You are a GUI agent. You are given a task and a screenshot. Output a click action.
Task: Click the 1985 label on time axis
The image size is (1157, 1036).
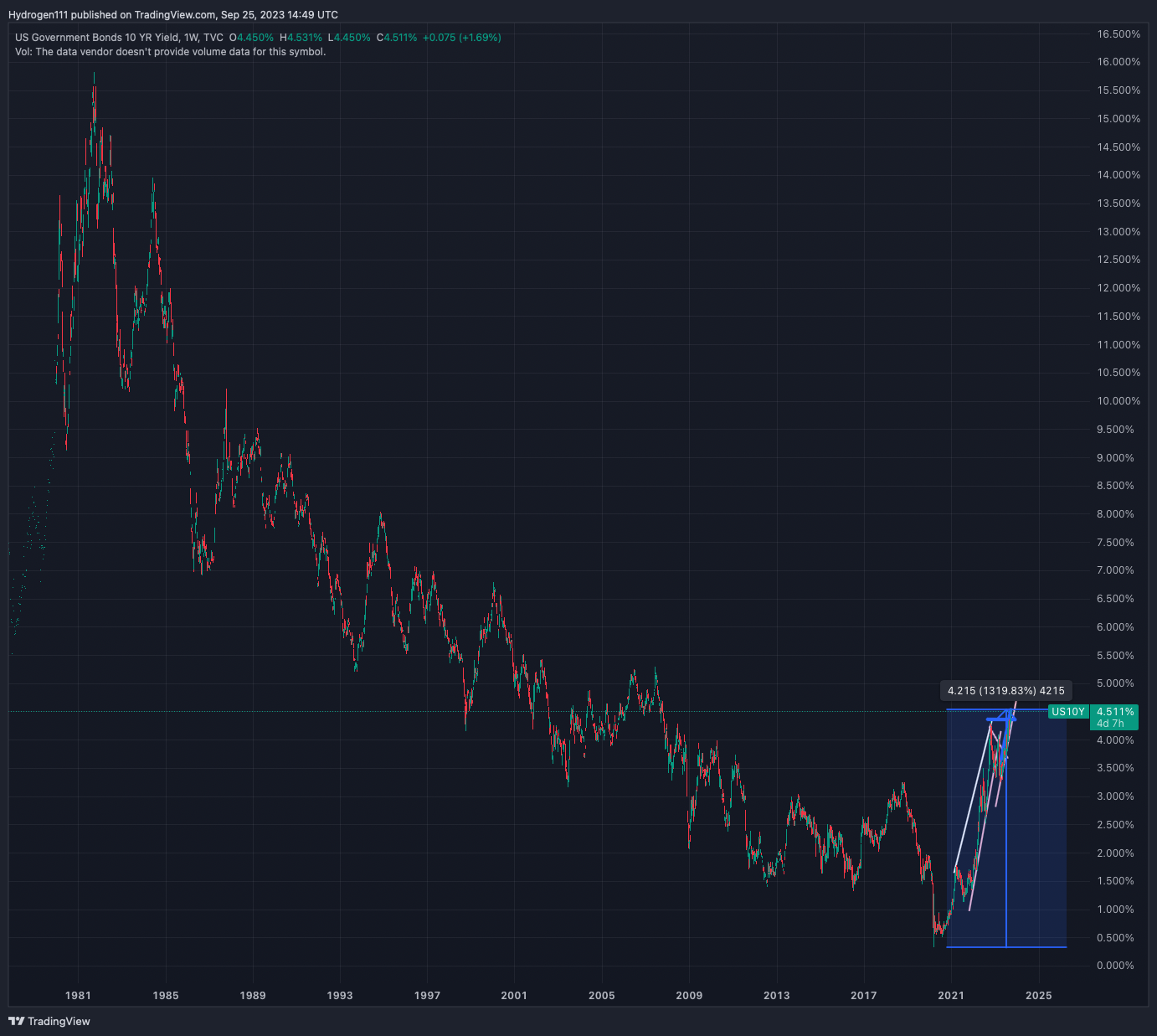[166, 996]
